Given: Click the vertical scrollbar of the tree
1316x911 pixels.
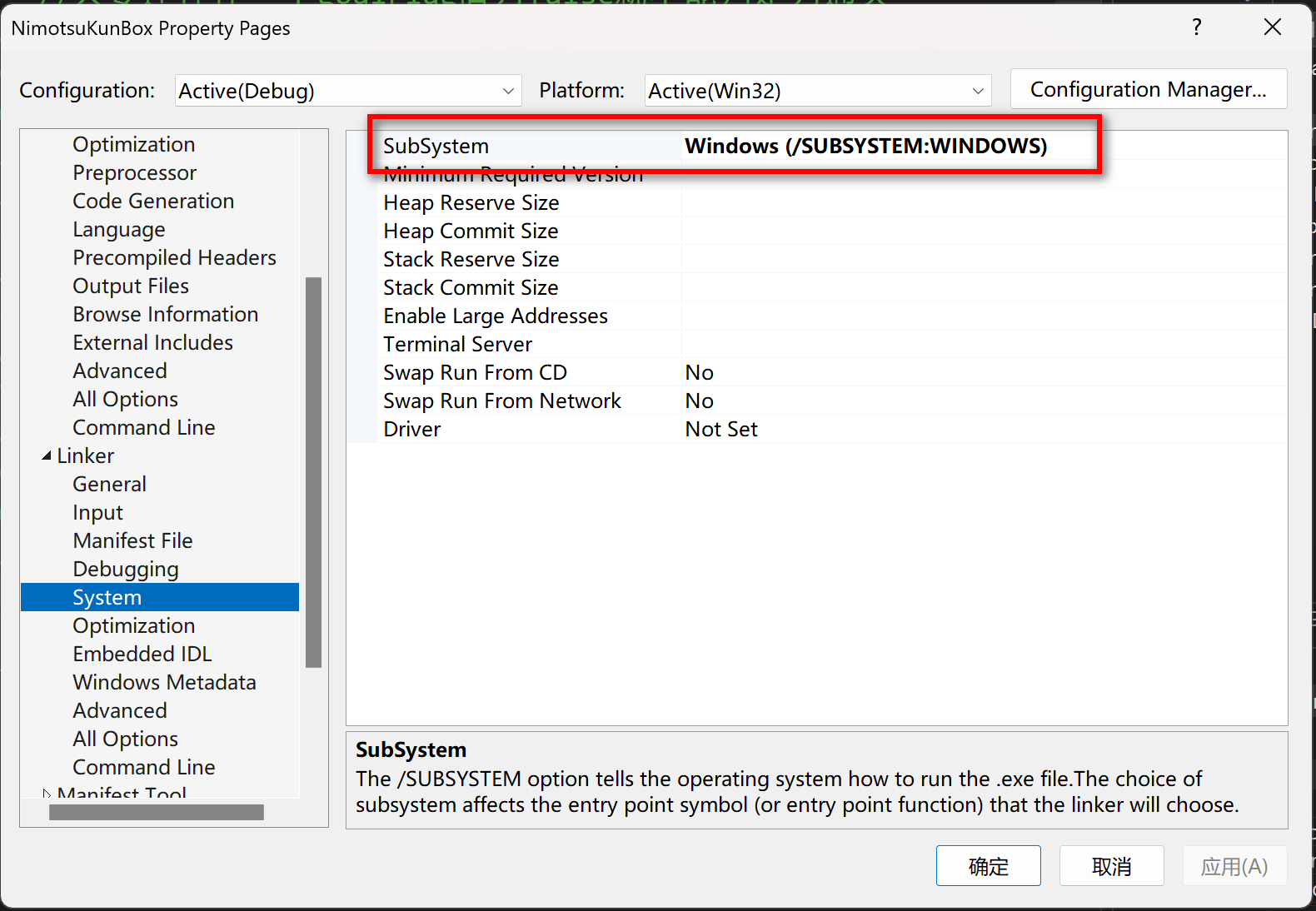Looking at the screenshot, I should coord(313,472).
